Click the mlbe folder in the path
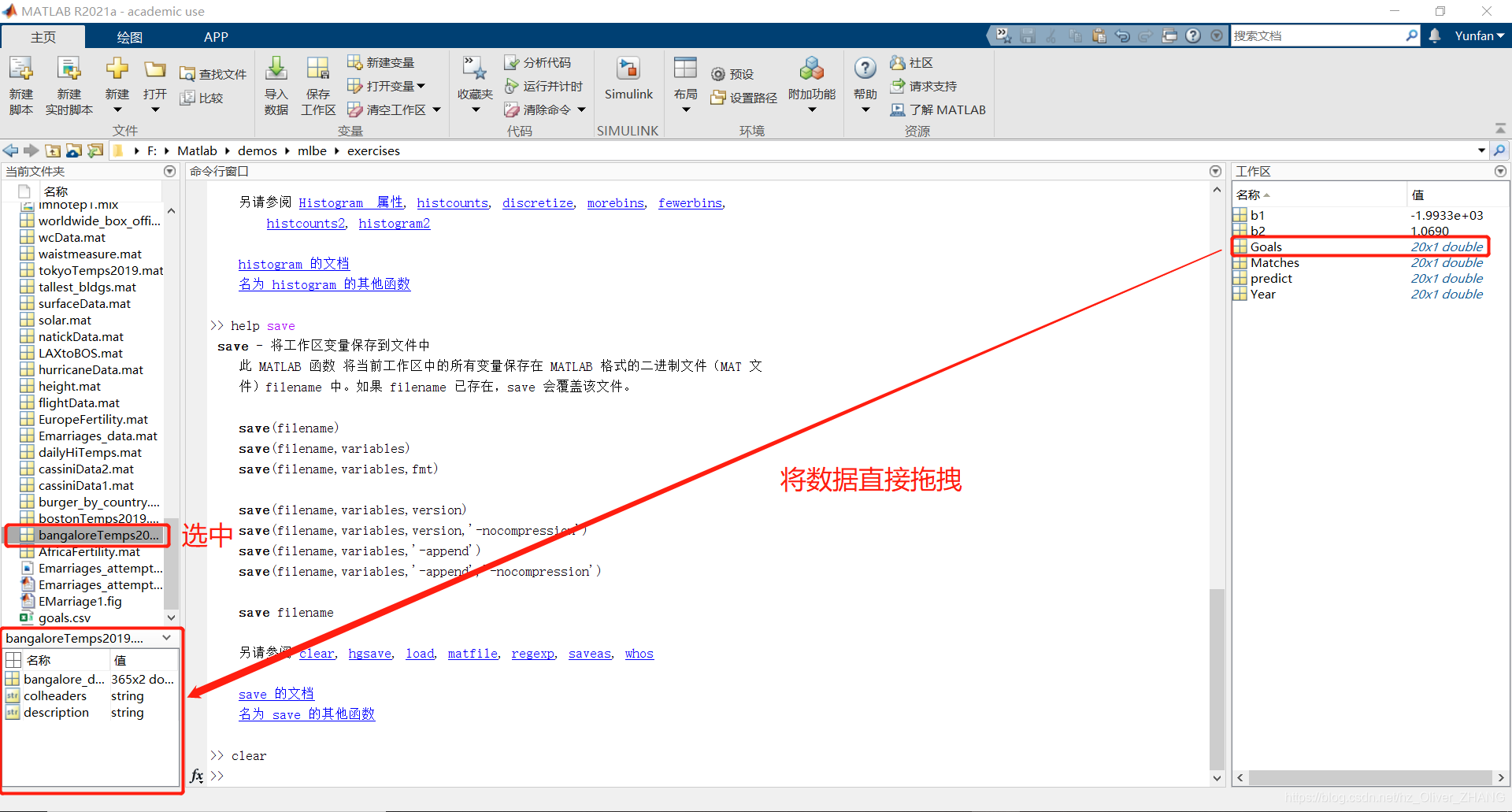1512x812 pixels. tap(312, 150)
